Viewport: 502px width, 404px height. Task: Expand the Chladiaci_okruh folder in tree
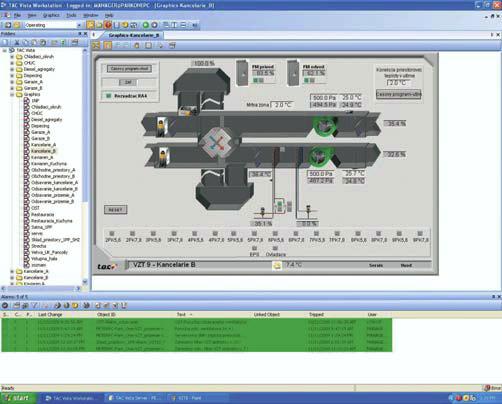pos(12,57)
